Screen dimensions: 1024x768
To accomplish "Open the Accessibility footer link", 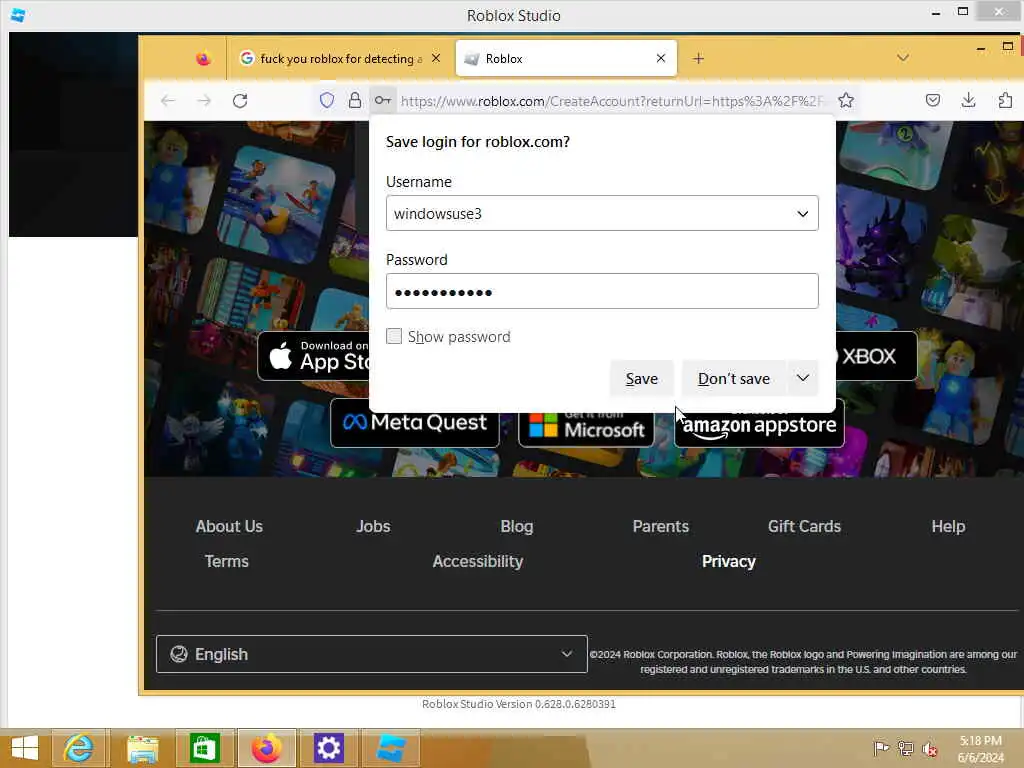I will (x=477, y=562).
